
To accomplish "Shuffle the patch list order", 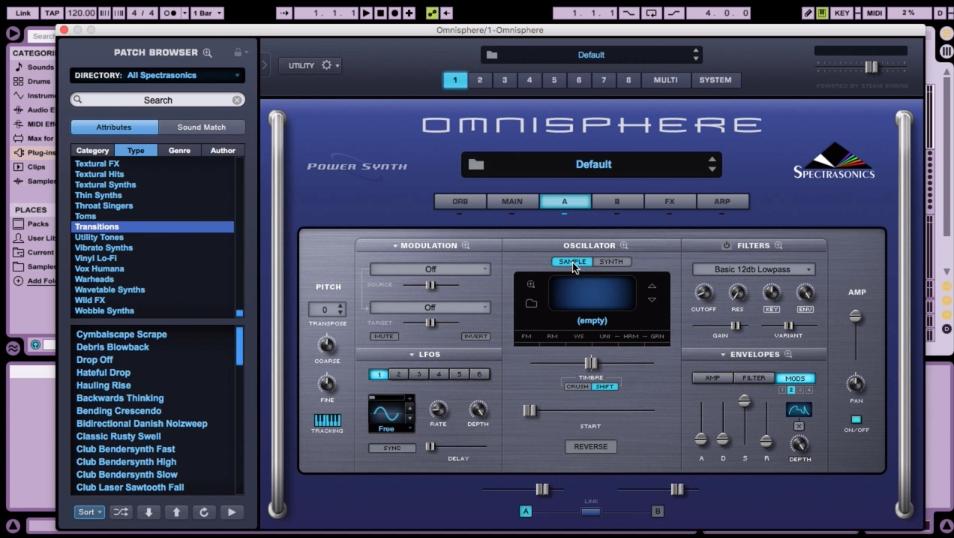I will tap(120, 512).
